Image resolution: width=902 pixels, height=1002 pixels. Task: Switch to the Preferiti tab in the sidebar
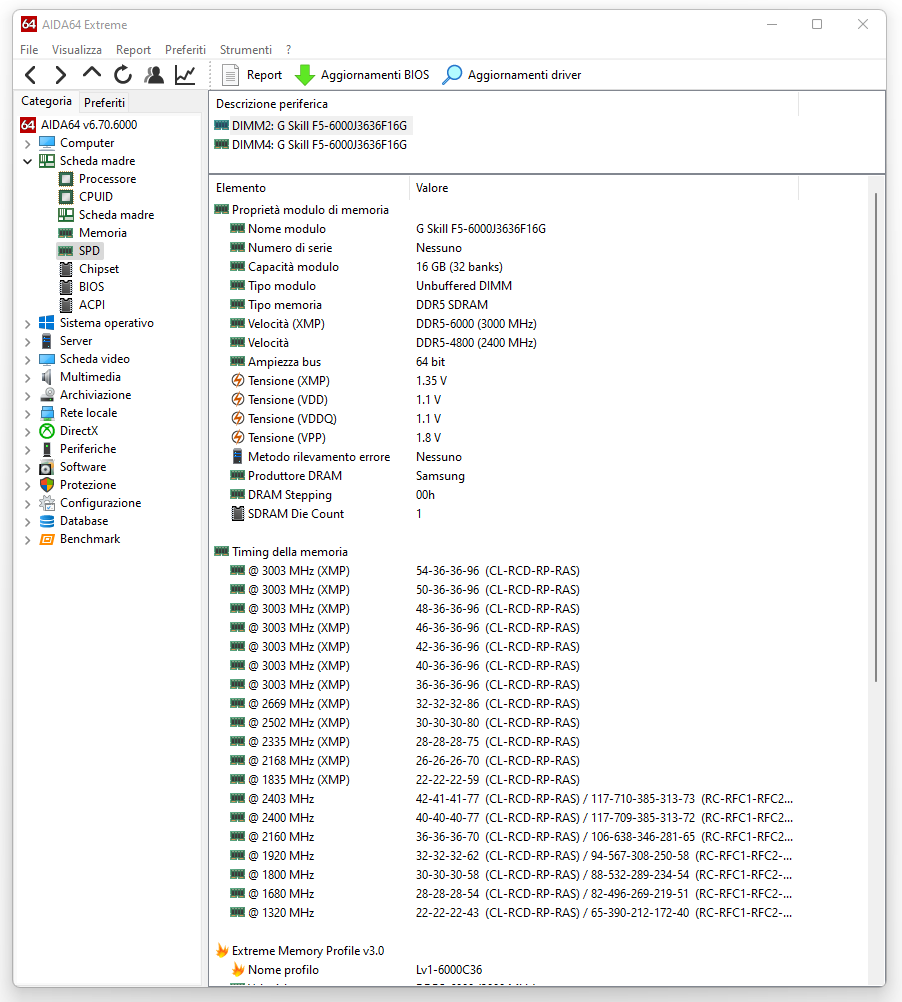point(104,102)
